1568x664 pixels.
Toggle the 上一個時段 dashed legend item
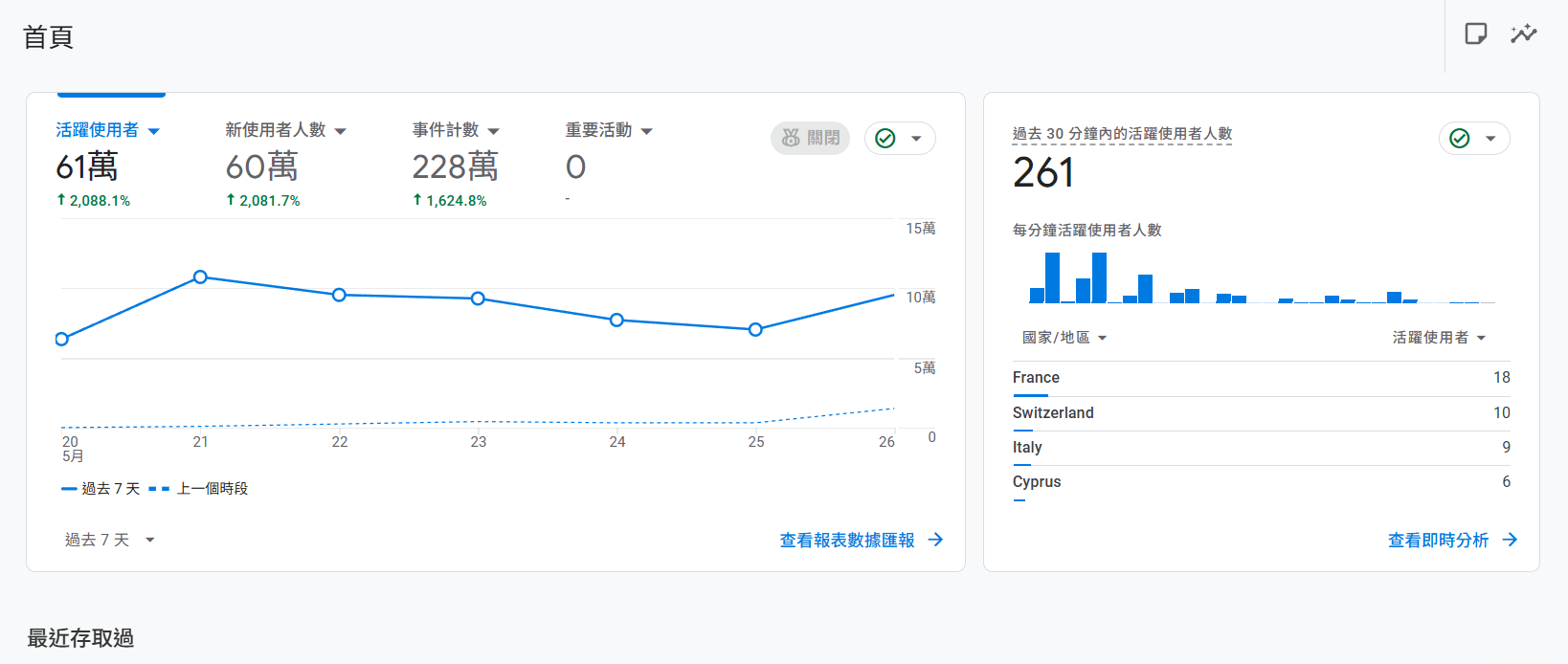click(199, 489)
